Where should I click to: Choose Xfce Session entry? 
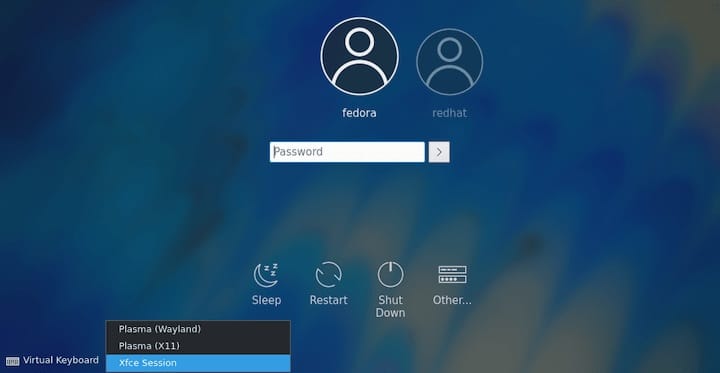click(x=198, y=363)
